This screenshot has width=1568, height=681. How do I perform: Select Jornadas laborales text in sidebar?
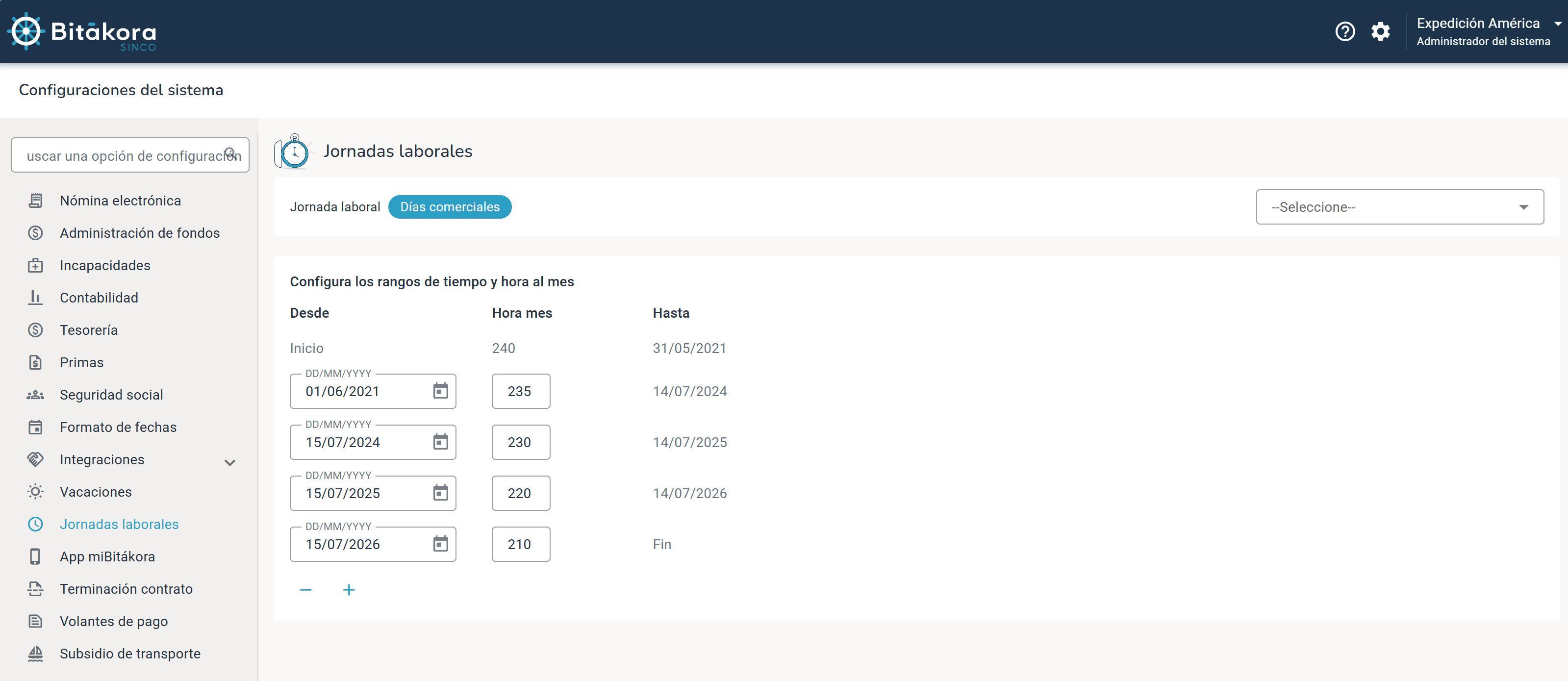(119, 524)
